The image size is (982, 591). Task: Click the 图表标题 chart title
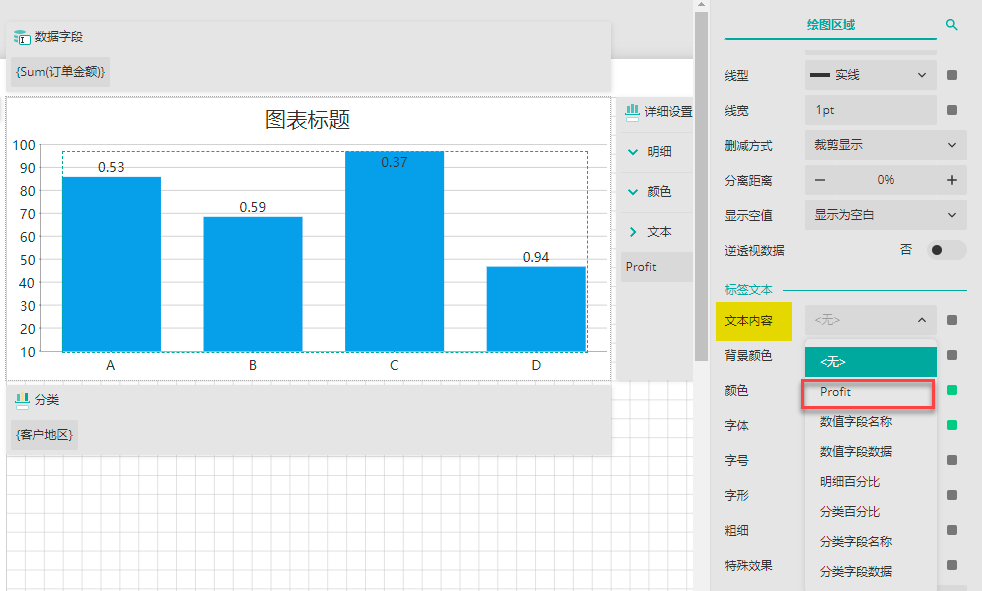click(x=307, y=120)
